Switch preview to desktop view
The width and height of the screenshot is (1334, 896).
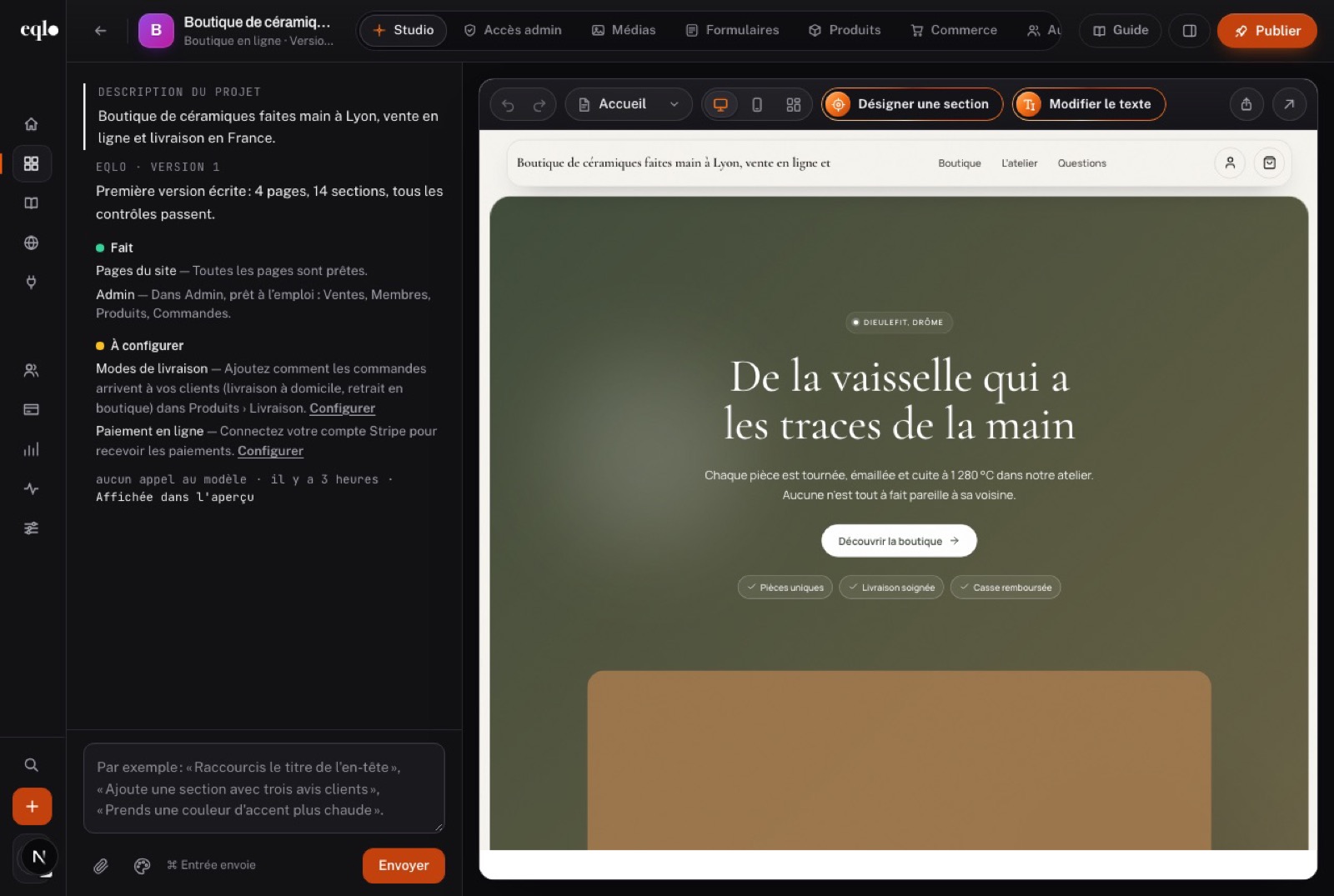(720, 104)
